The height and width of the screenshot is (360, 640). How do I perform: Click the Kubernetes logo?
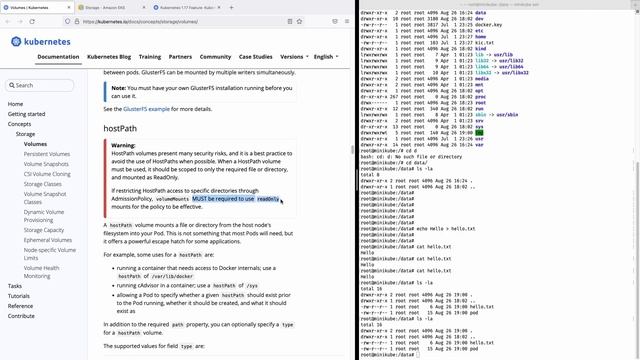41,41
